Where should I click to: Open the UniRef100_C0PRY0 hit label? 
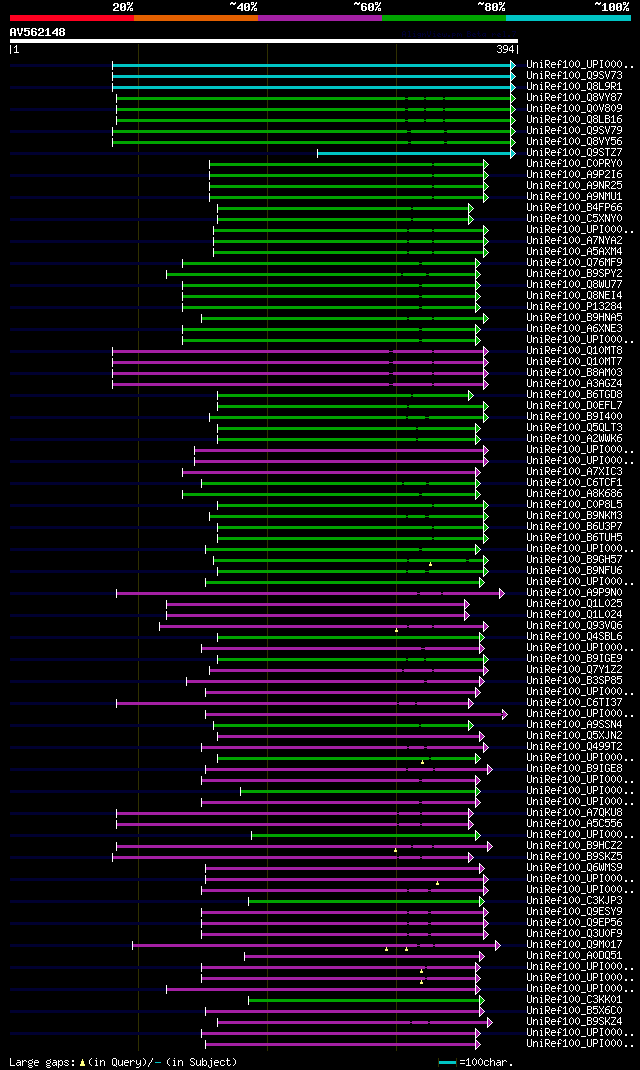point(574,164)
